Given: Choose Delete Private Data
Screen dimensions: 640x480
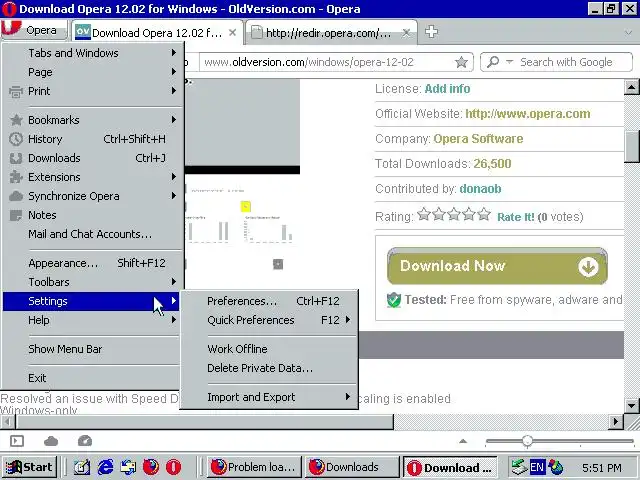Looking at the screenshot, I should pos(269,368).
